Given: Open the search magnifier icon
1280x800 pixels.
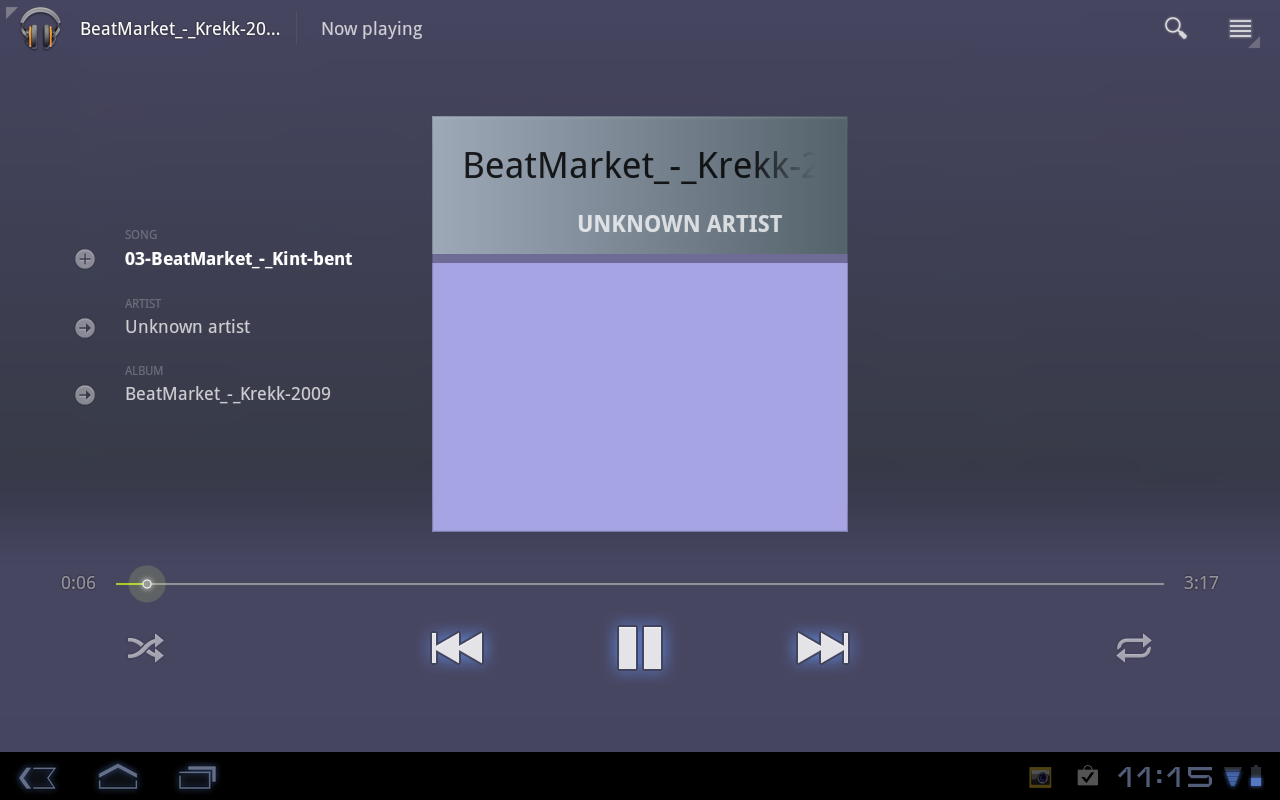Looking at the screenshot, I should tap(1176, 28).
